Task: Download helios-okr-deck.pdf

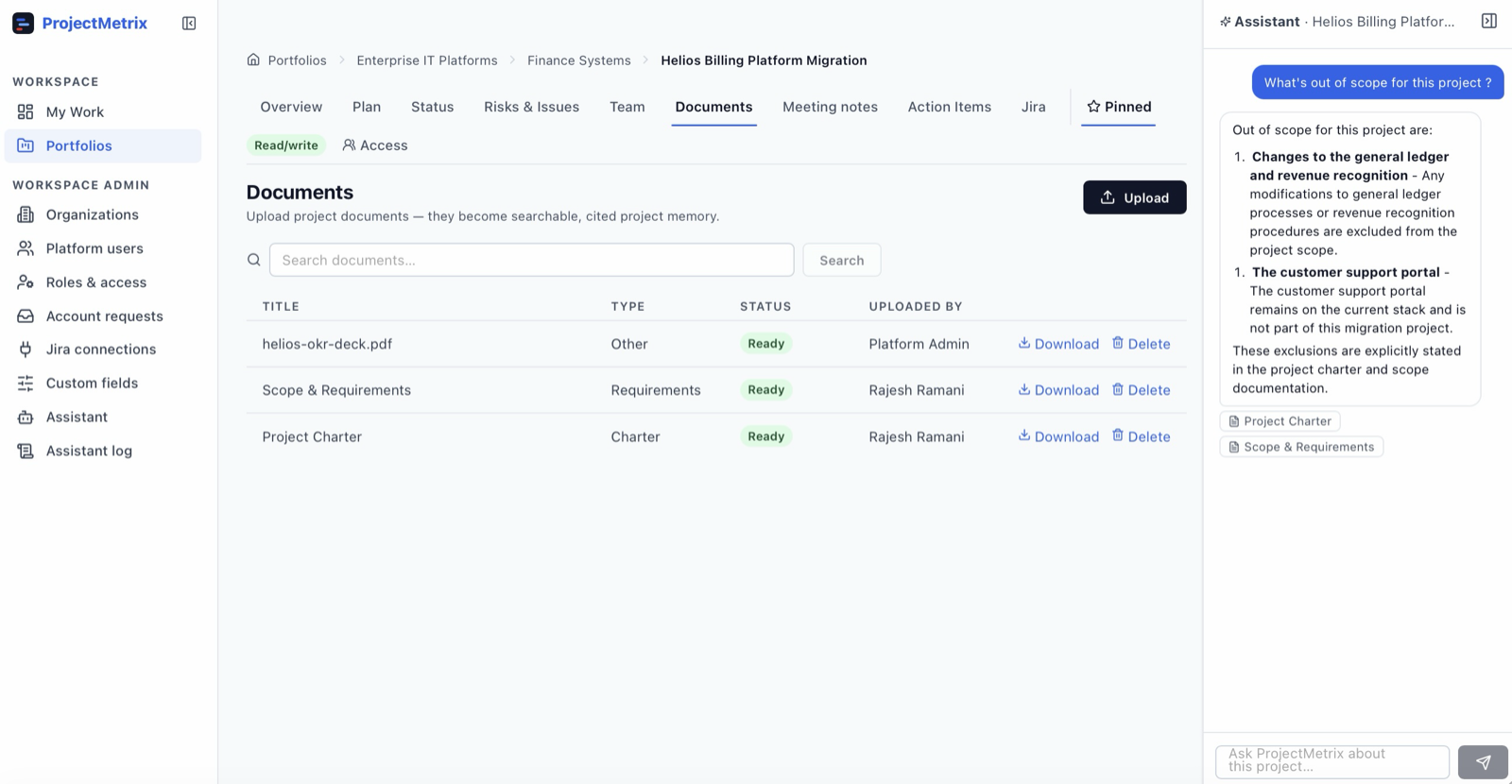Action: 1058,344
